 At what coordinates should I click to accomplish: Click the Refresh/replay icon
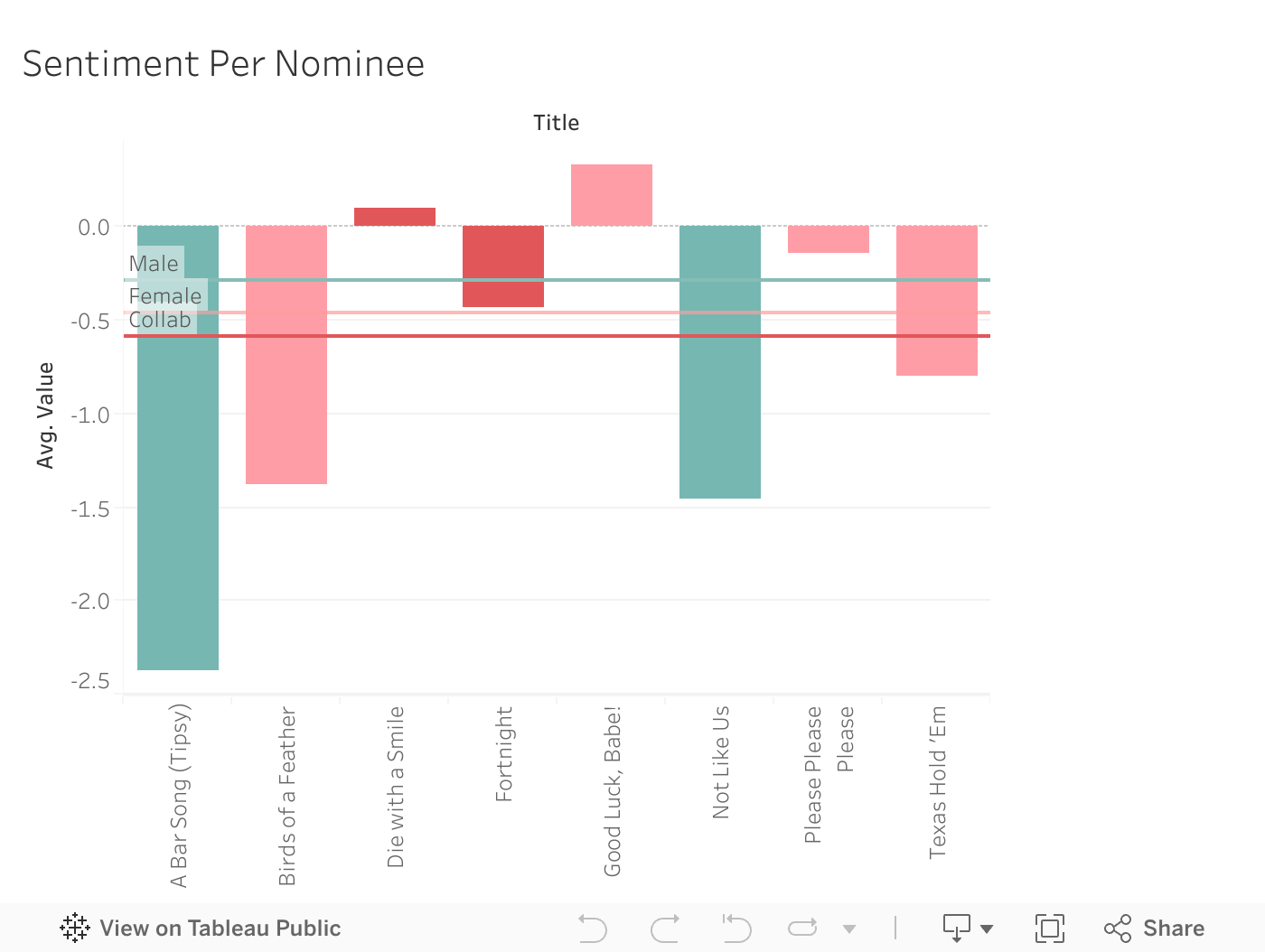coord(802,928)
